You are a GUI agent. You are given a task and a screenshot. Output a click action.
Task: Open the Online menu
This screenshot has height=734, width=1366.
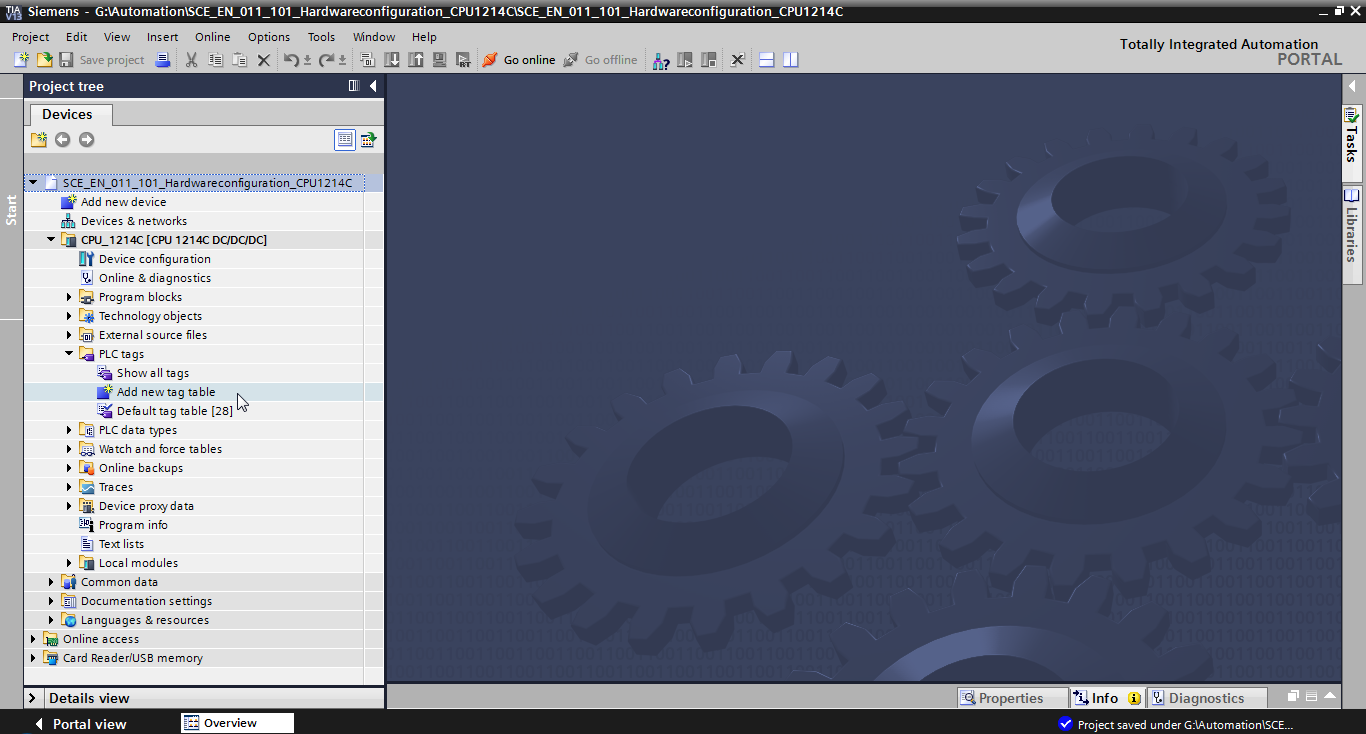point(212,37)
